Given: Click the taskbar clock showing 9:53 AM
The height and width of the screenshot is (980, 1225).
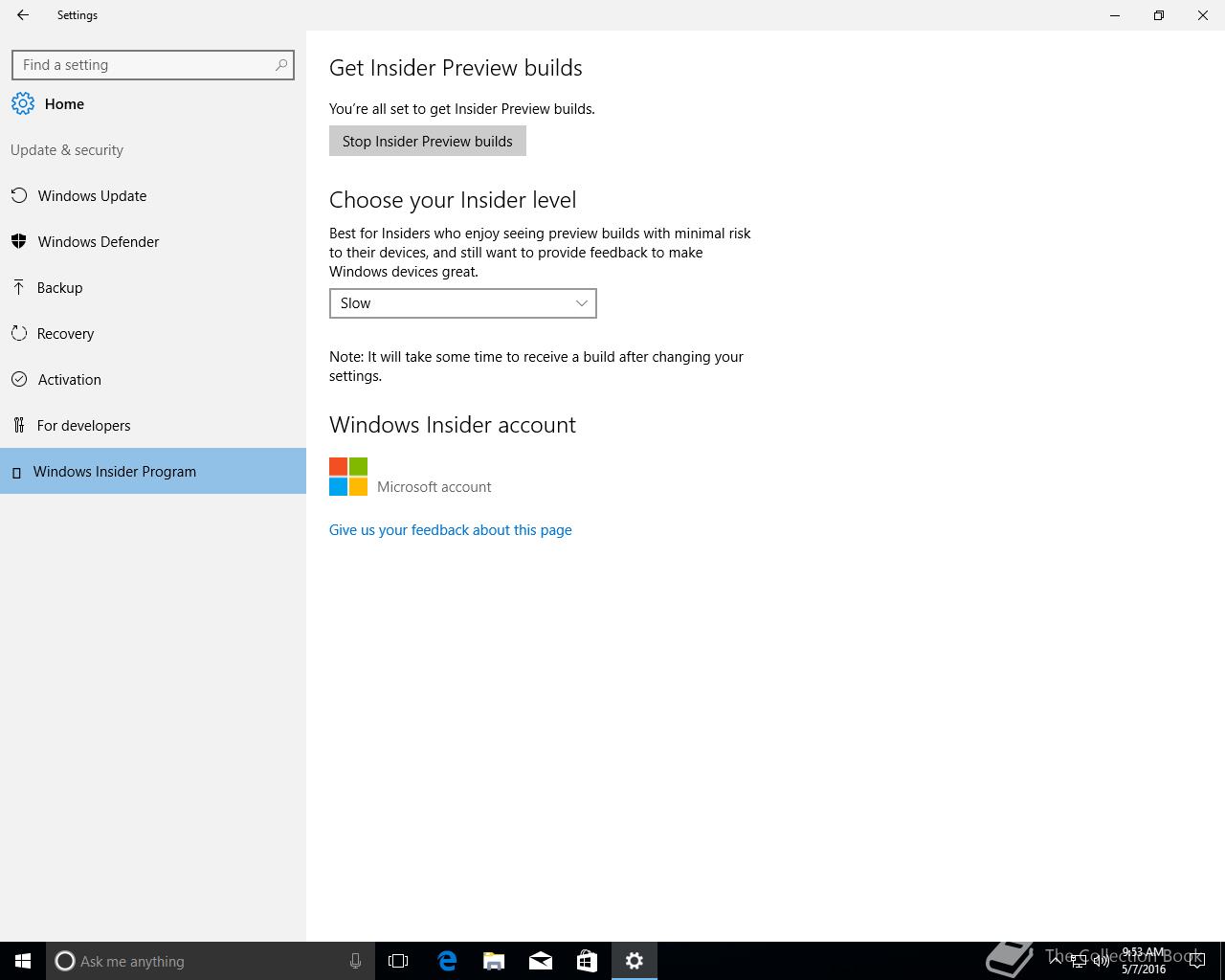Looking at the screenshot, I should click(1144, 961).
